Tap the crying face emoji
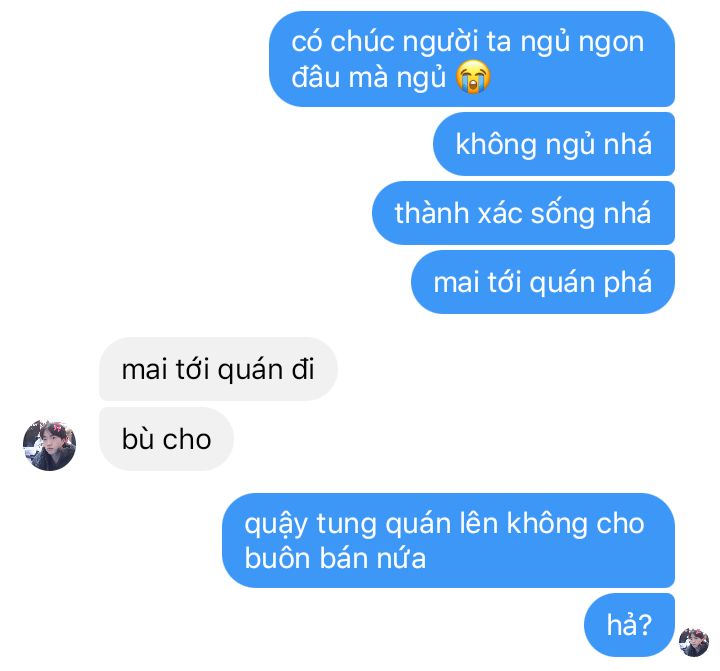 coord(473,76)
